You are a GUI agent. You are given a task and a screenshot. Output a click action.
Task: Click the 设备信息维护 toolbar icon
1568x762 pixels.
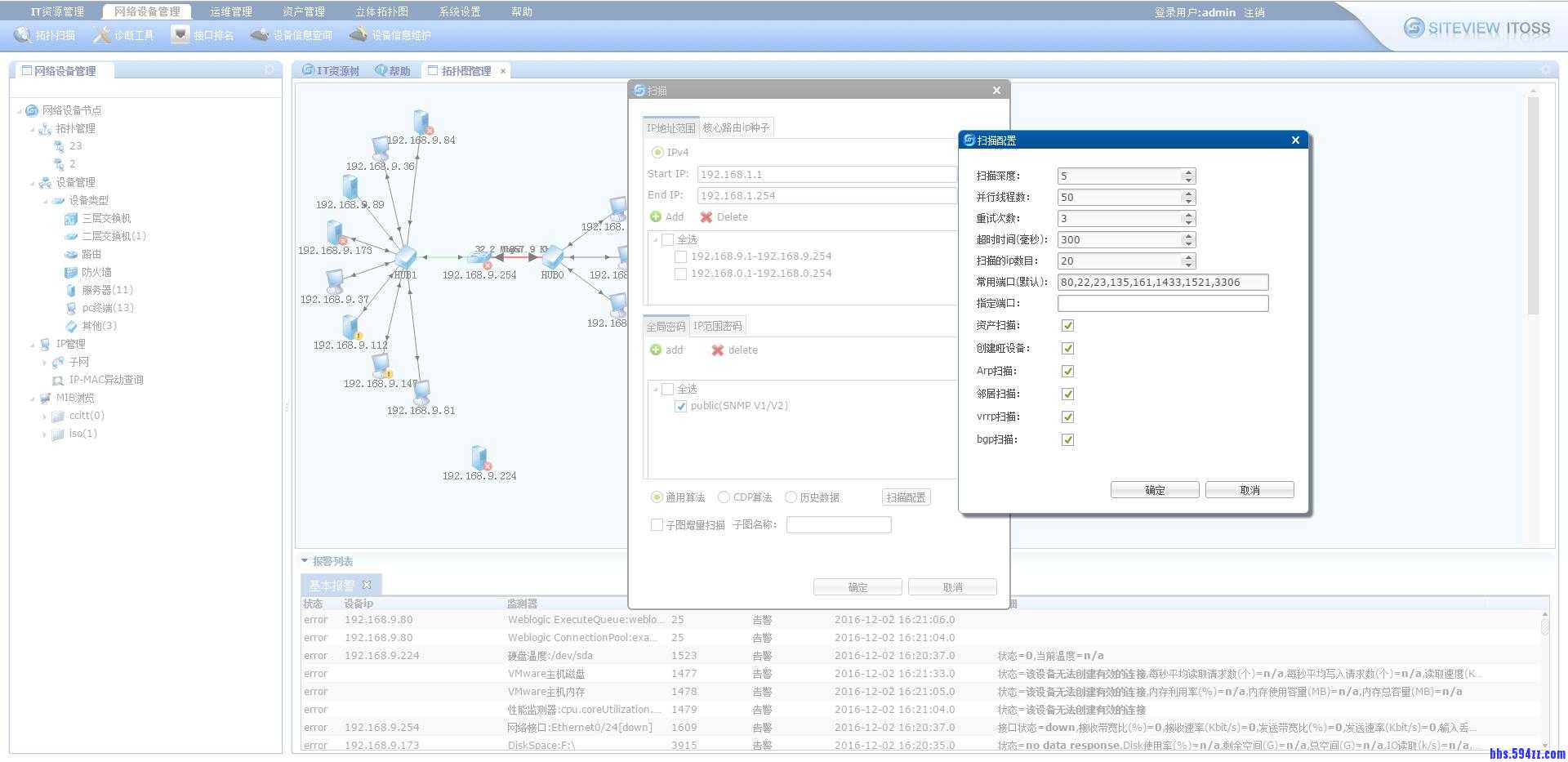pyautogui.click(x=358, y=35)
